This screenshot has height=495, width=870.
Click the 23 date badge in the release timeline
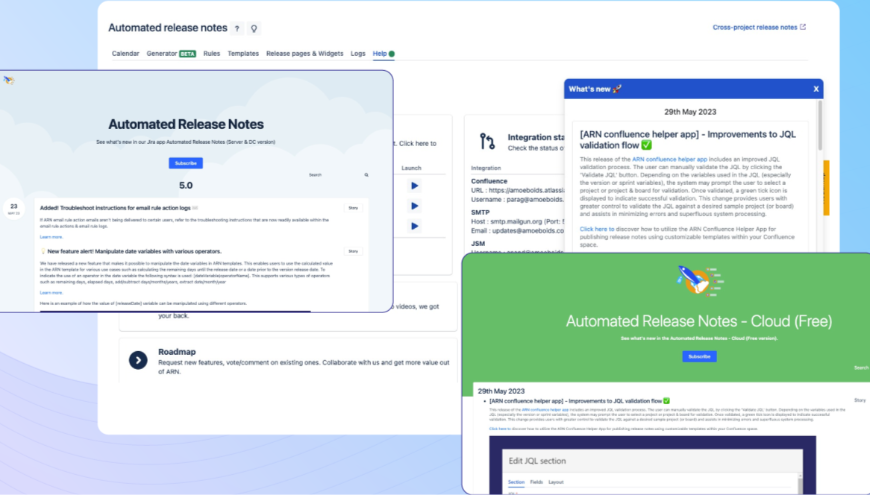[x=13, y=208]
